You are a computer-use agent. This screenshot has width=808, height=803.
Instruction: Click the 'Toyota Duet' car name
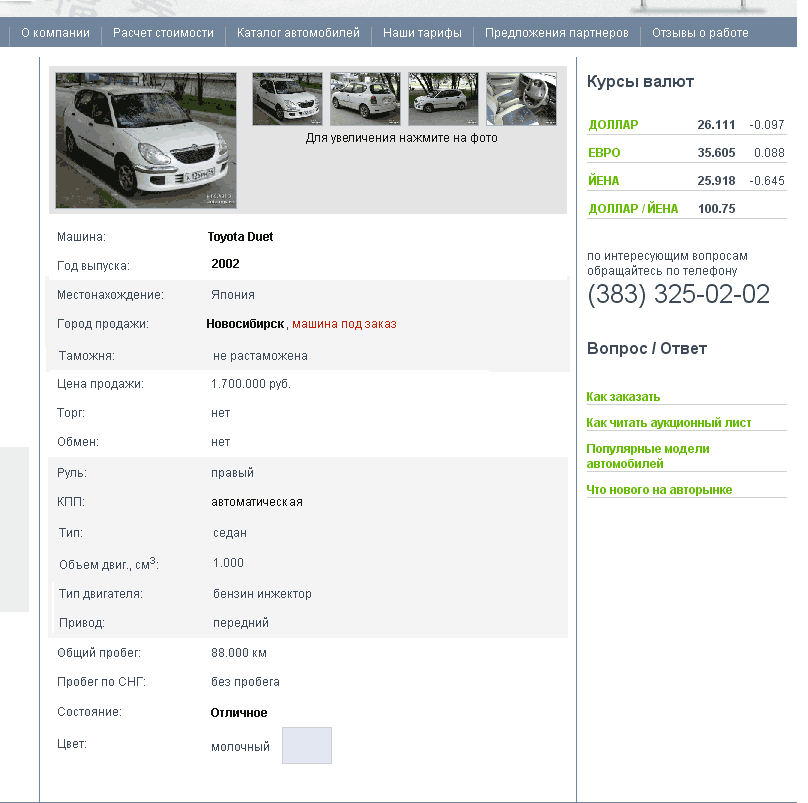pos(240,237)
